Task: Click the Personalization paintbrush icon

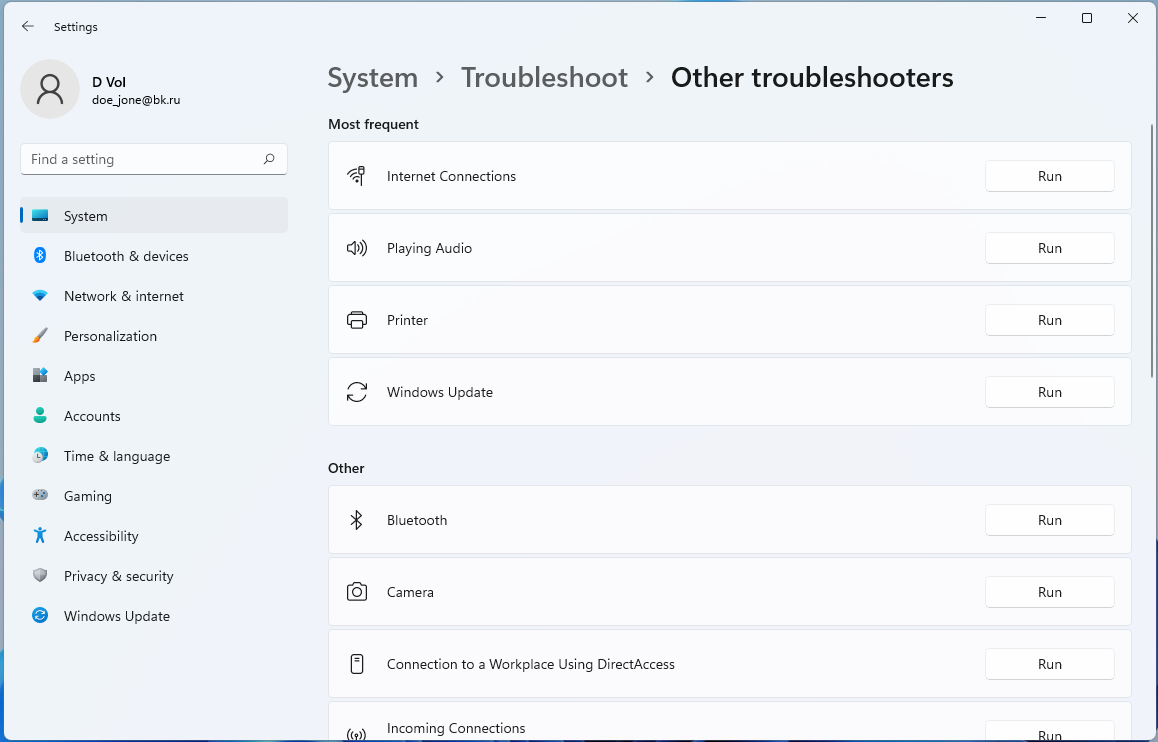Action: tap(40, 336)
